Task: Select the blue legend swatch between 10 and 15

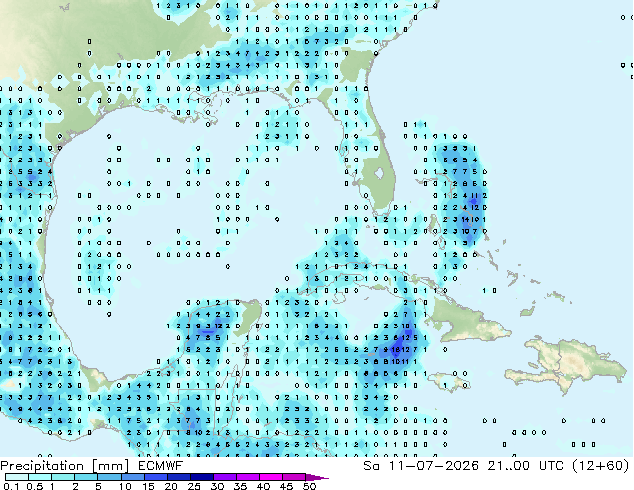Action: [x=133, y=477]
